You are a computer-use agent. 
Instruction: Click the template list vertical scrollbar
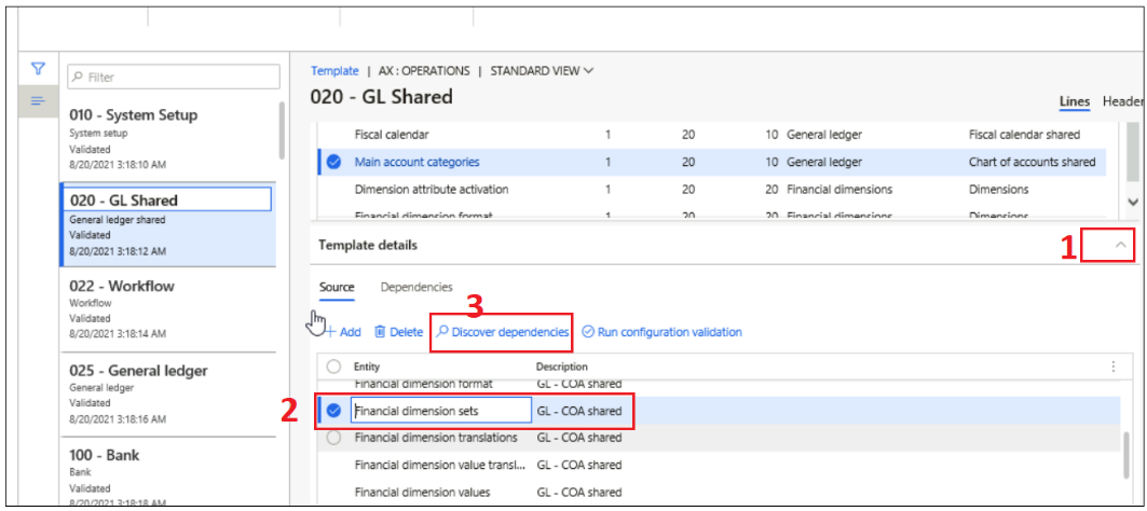(282, 132)
